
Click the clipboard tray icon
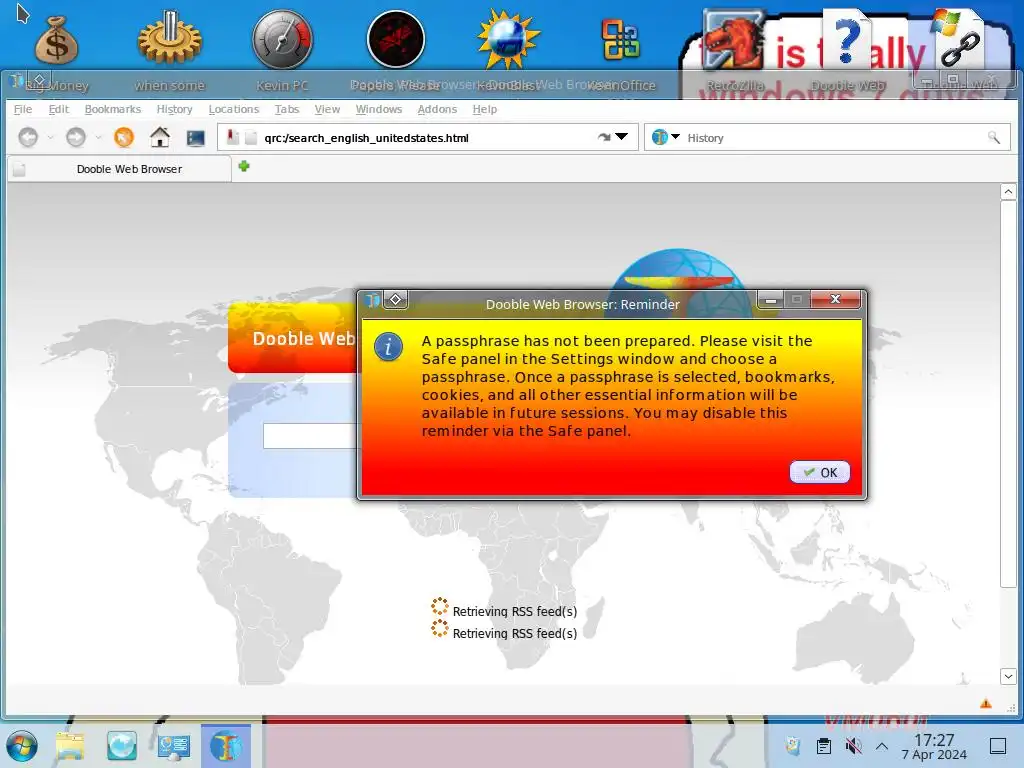824,746
